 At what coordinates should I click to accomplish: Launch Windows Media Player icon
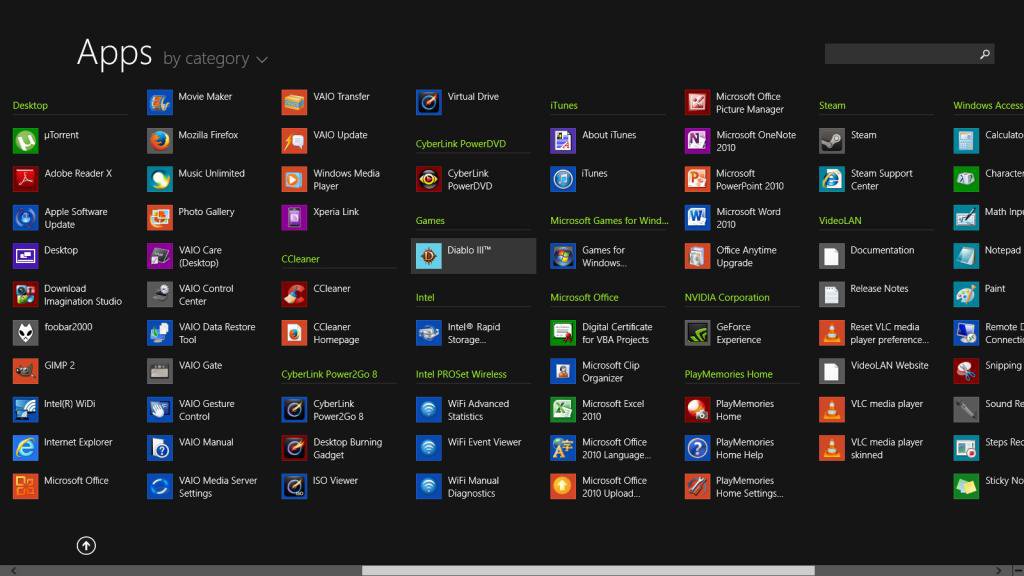pyautogui.click(x=295, y=180)
